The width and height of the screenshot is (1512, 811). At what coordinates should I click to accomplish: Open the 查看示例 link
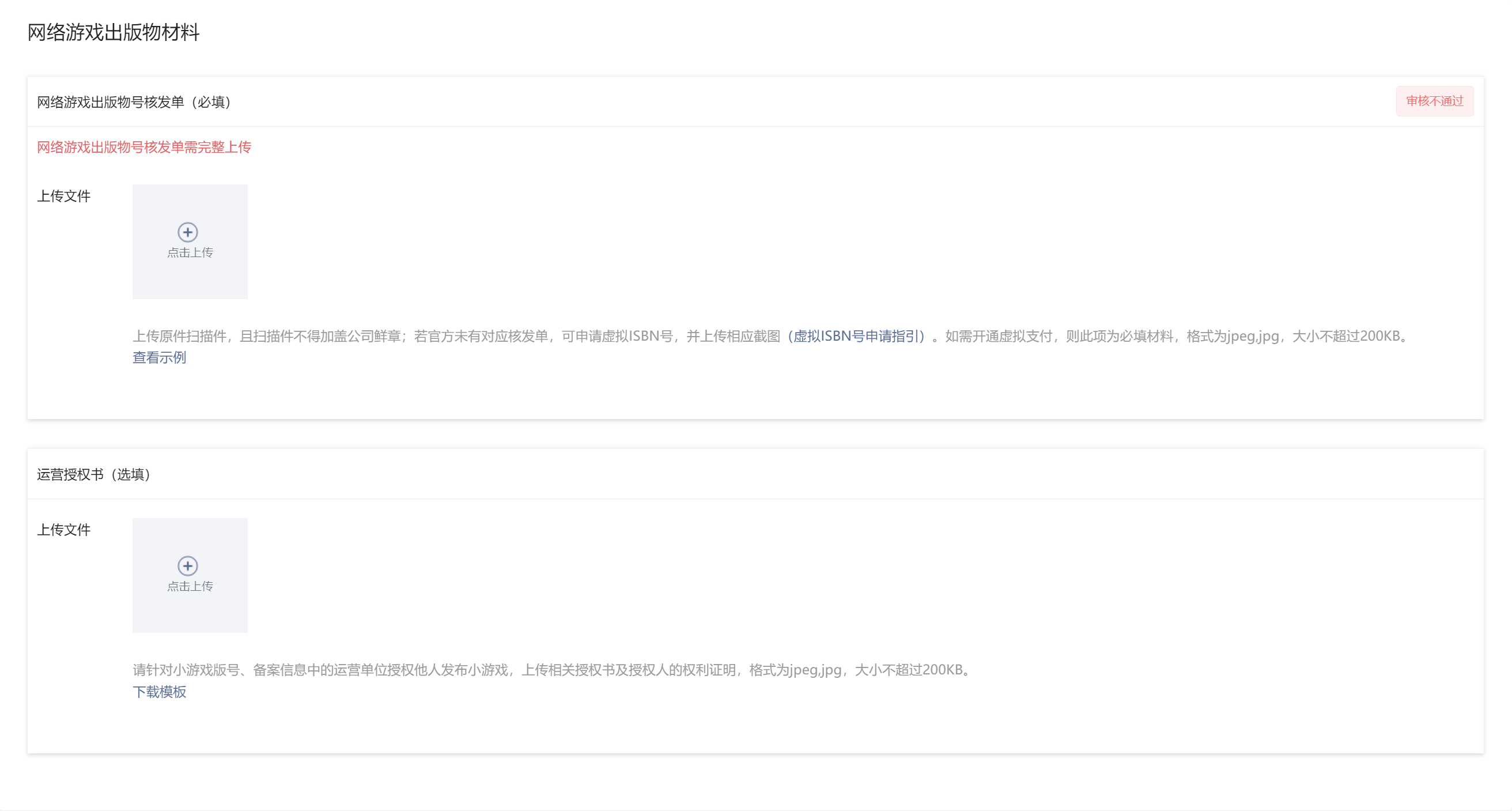159,357
